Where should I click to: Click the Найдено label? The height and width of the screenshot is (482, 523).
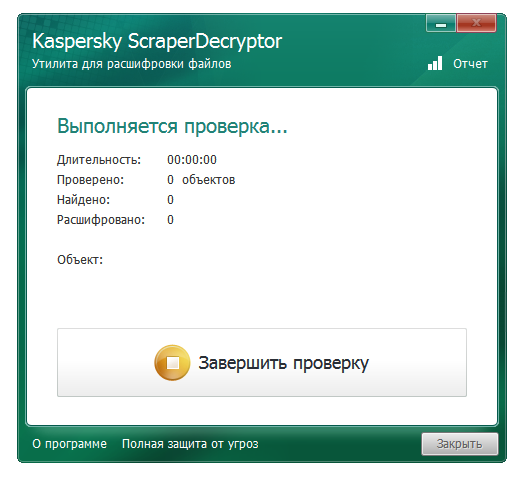[x=83, y=200]
